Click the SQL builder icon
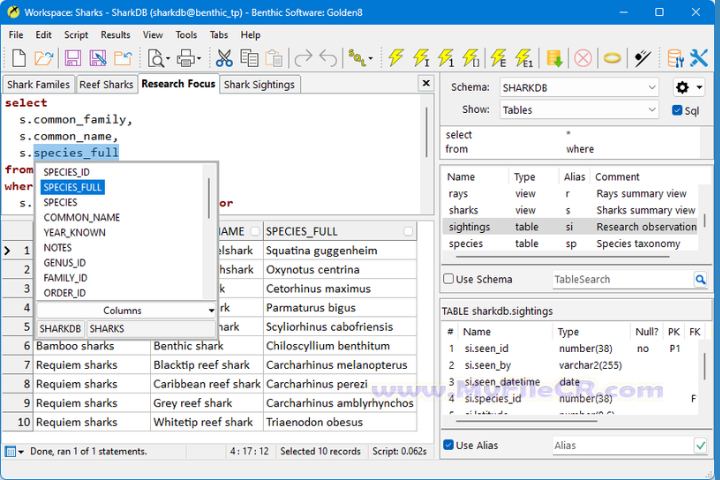Screen dimensions: 720x480 pyautogui.click(x=357, y=58)
